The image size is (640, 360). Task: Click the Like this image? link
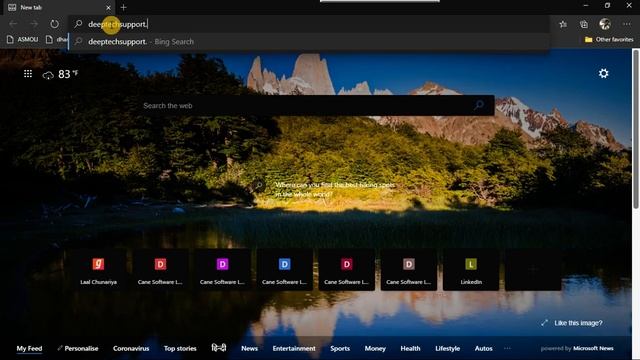[572, 323]
